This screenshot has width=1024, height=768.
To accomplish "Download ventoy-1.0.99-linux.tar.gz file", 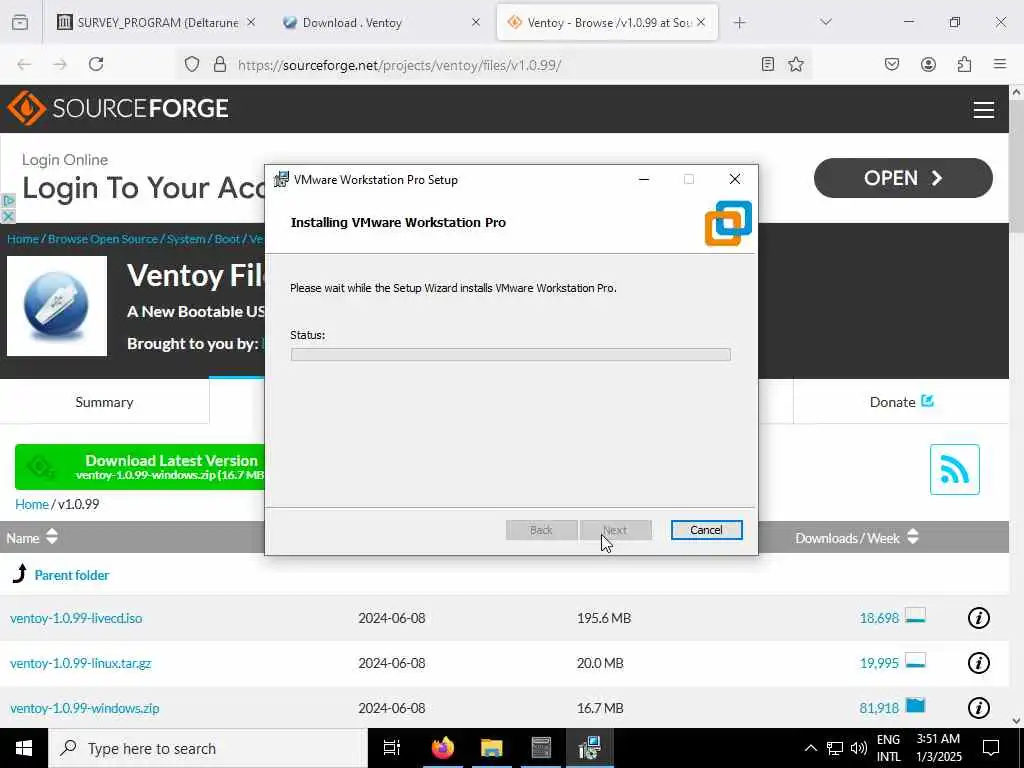I will point(81,663).
